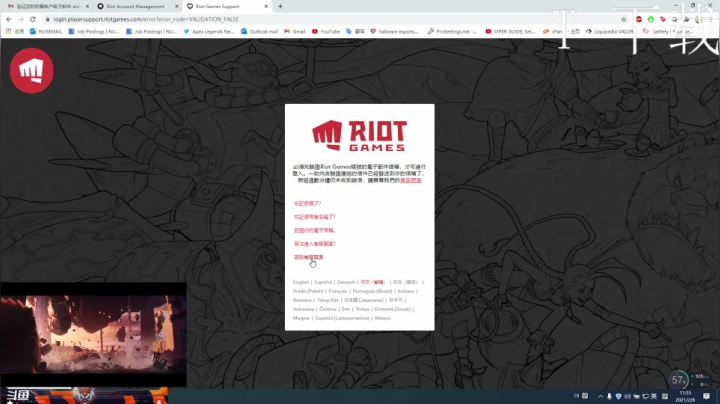
Task: Click the last red link under the cursor
Action: (309, 257)
